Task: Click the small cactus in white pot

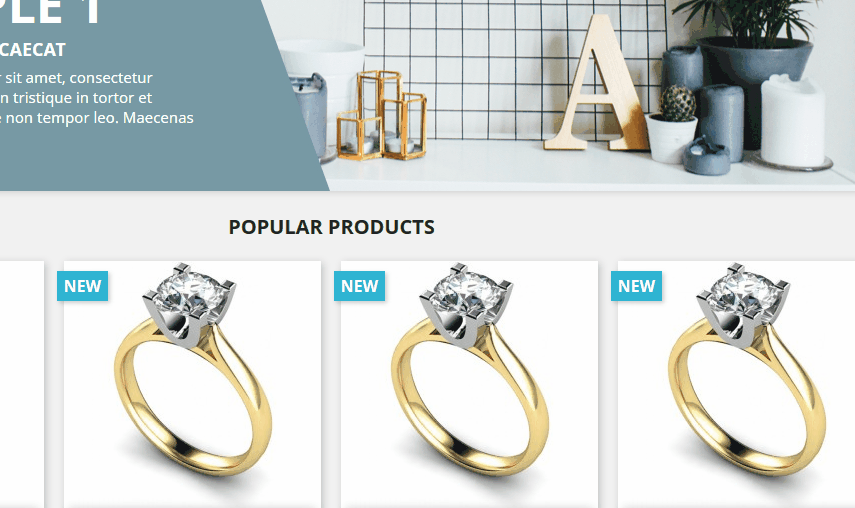Action: [x=673, y=124]
